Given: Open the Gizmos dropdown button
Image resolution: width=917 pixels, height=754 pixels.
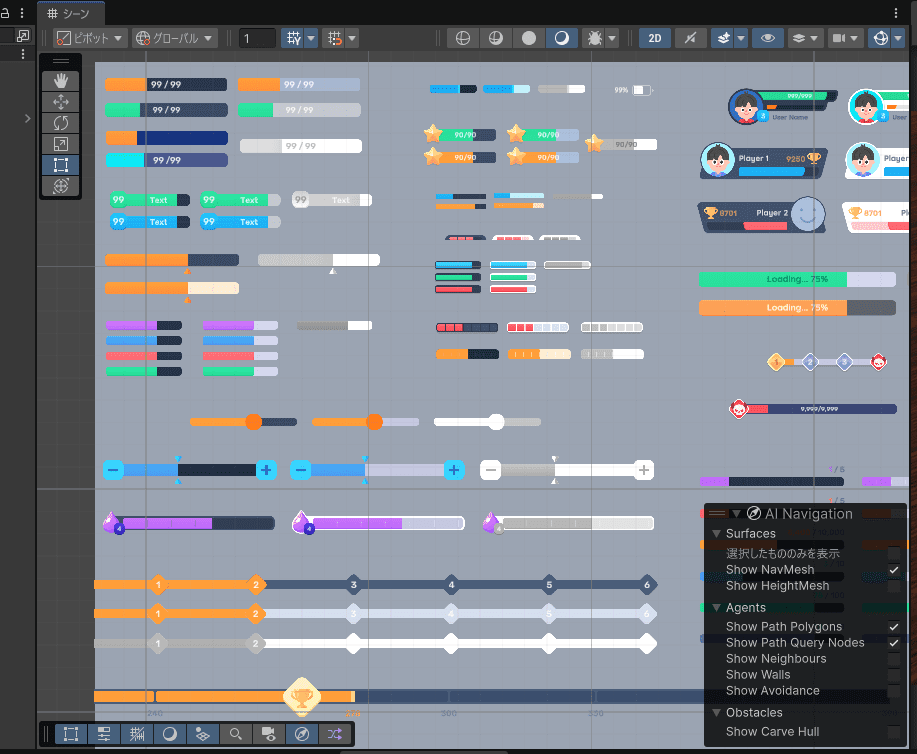Looking at the screenshot, I should (887, 38).
